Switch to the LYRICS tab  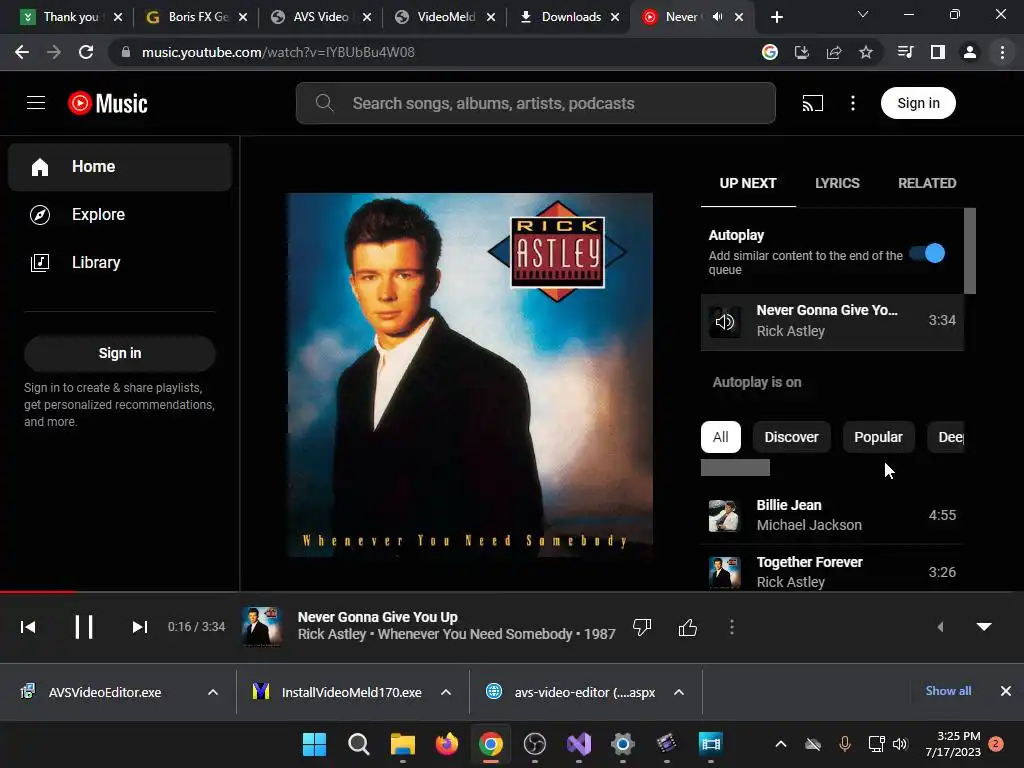coord(837,184)
